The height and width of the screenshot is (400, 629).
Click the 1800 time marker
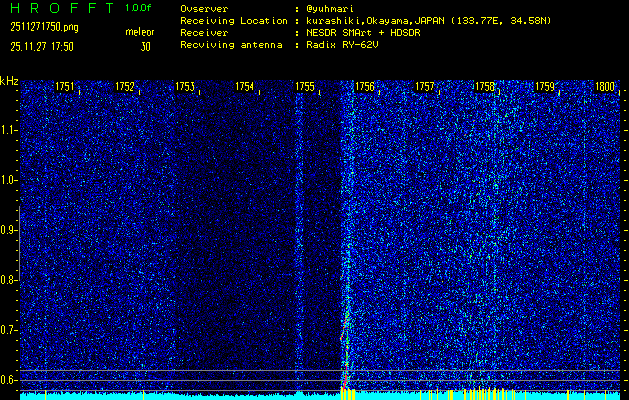(605, 87)
